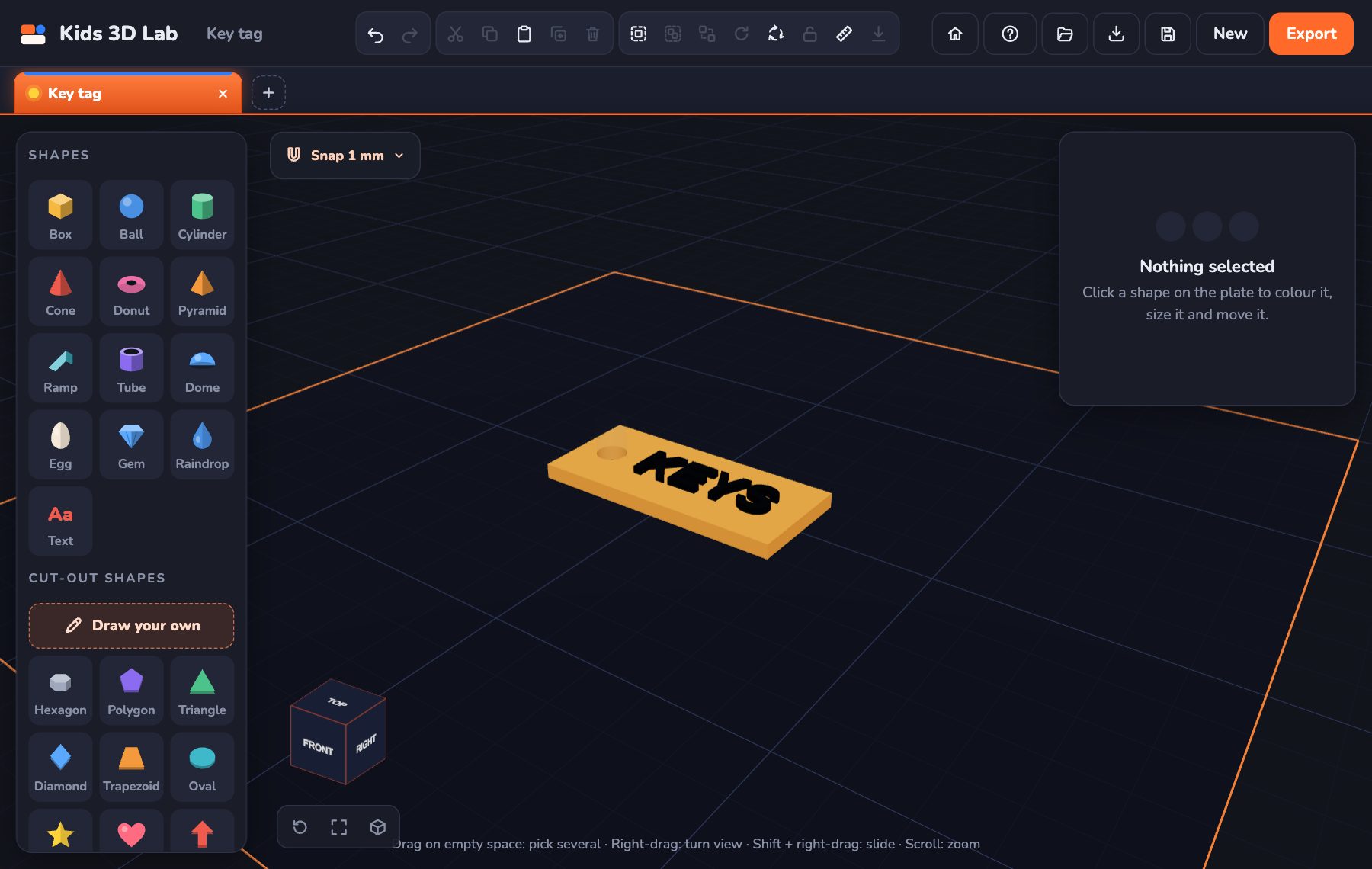This screenshot has height=869, width=1372.
Task: Click the RIGHT face of view cube
Action: point(367,743)
